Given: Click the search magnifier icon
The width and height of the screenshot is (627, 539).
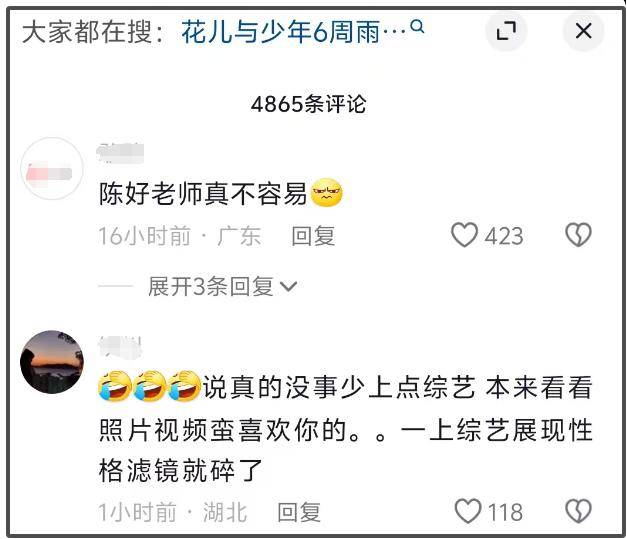Looking at the screenshot, I should click(417, 27).
